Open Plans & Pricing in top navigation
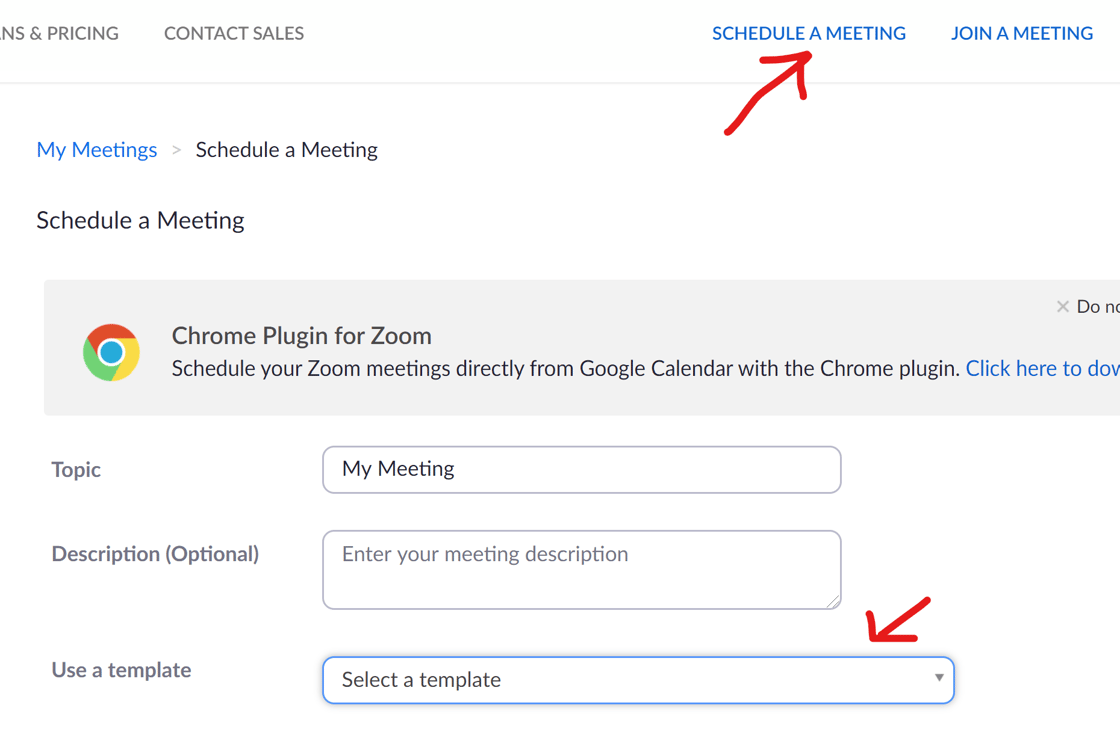Image resolution: width=1120 pixels, height=741 pixels. pos(59,34)
